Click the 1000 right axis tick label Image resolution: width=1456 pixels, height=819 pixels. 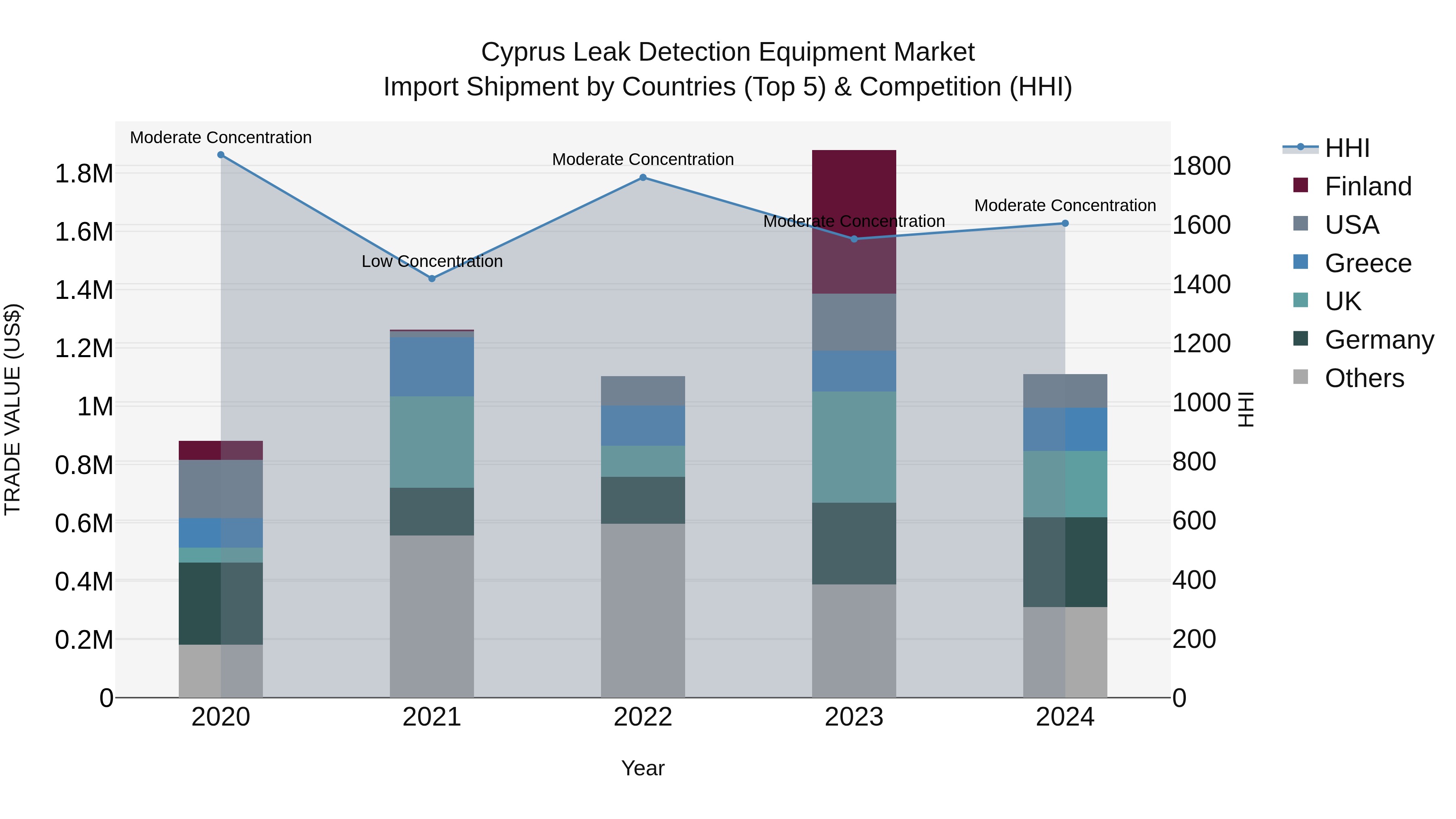(1202, 402)
